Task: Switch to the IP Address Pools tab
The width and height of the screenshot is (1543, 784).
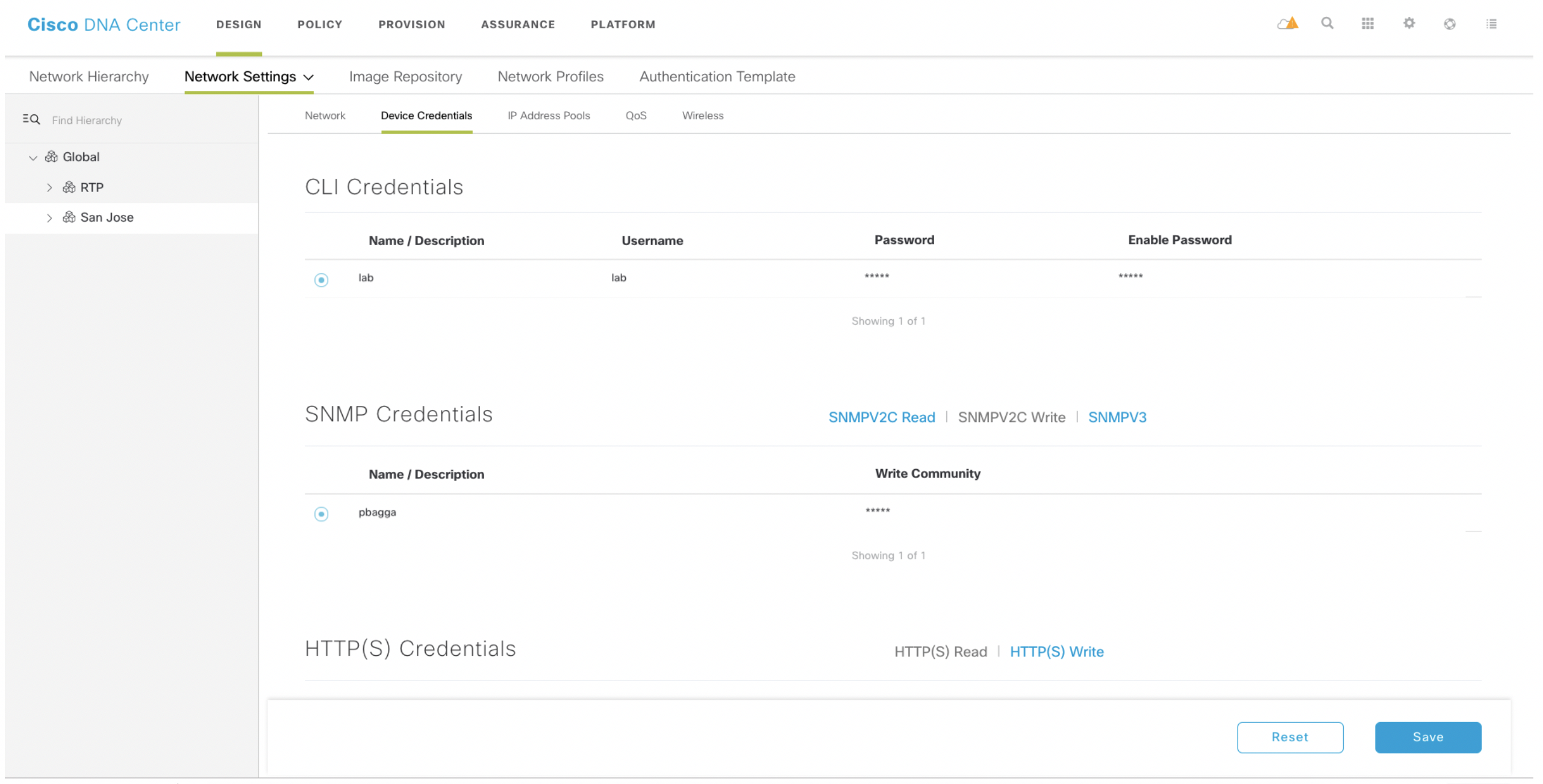Action: [x=548, y=116]
